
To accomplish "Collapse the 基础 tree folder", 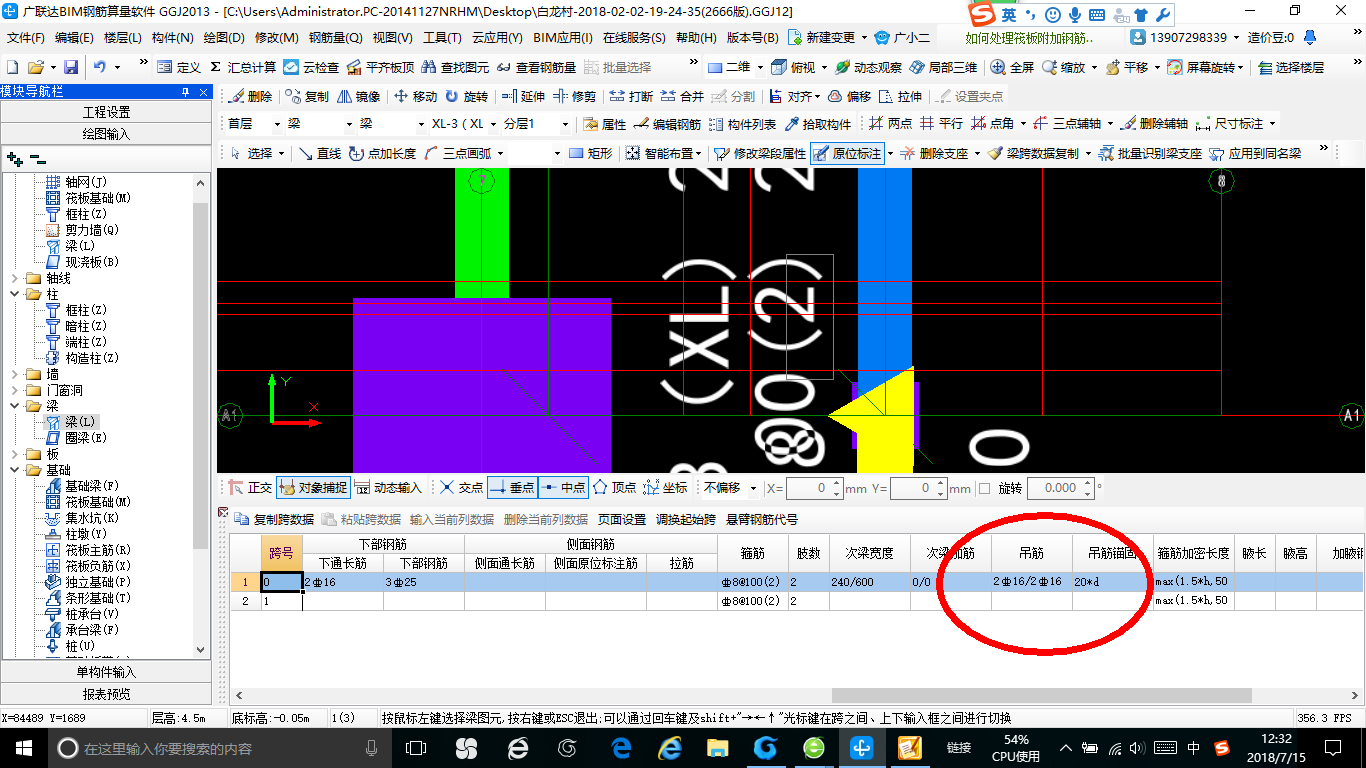I will pyautogui.click(x=14, y=470).
